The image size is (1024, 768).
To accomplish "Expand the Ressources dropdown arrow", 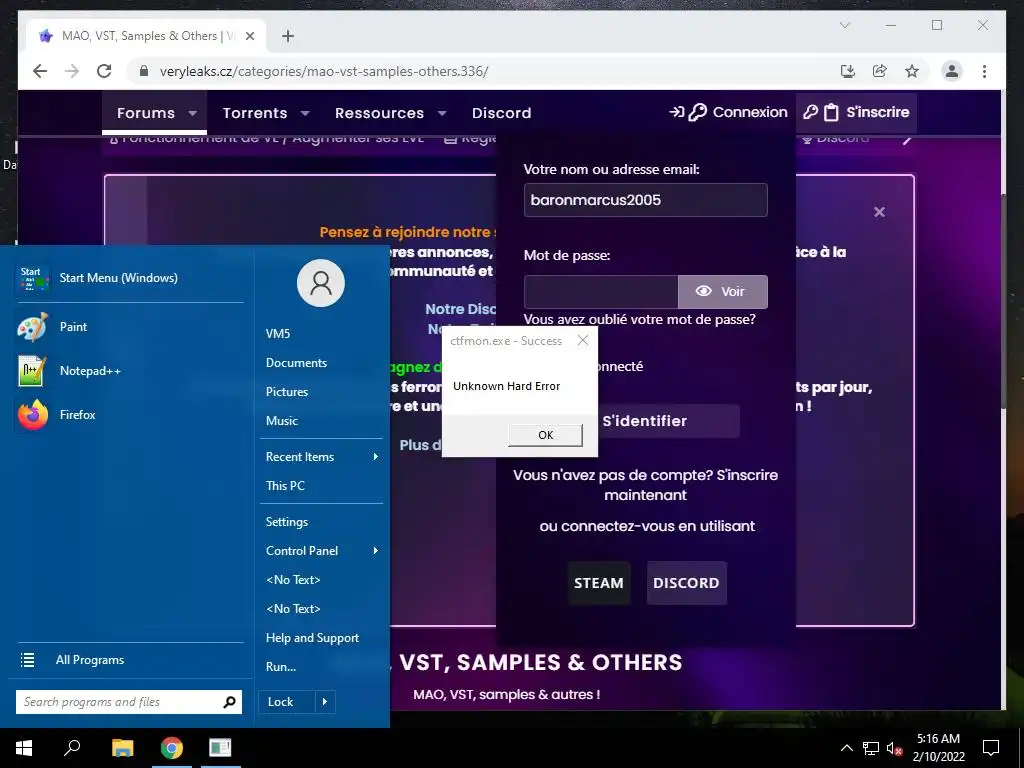I will [442, 113].
